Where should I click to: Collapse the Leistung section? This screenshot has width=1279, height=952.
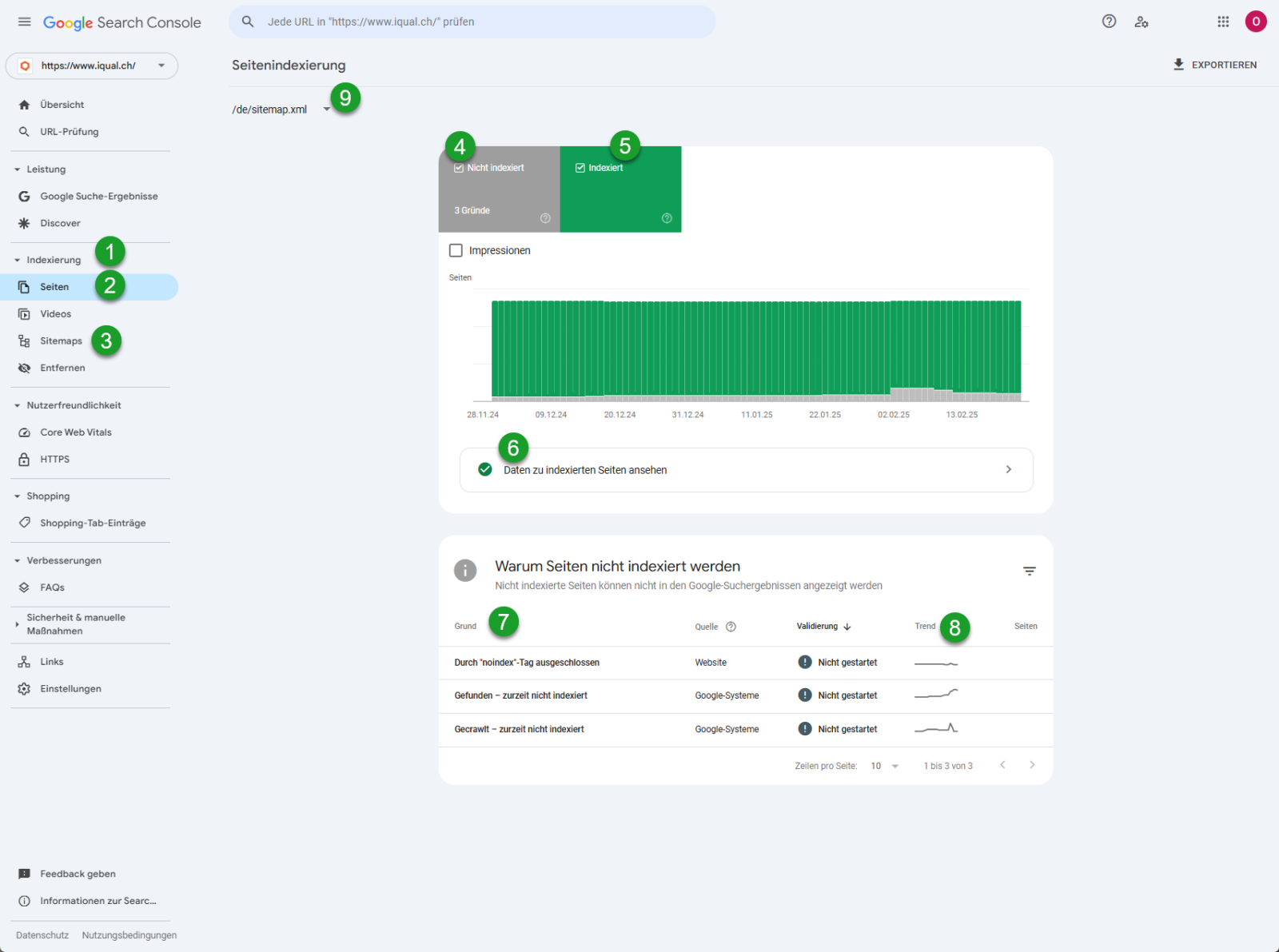click(17, 169)
